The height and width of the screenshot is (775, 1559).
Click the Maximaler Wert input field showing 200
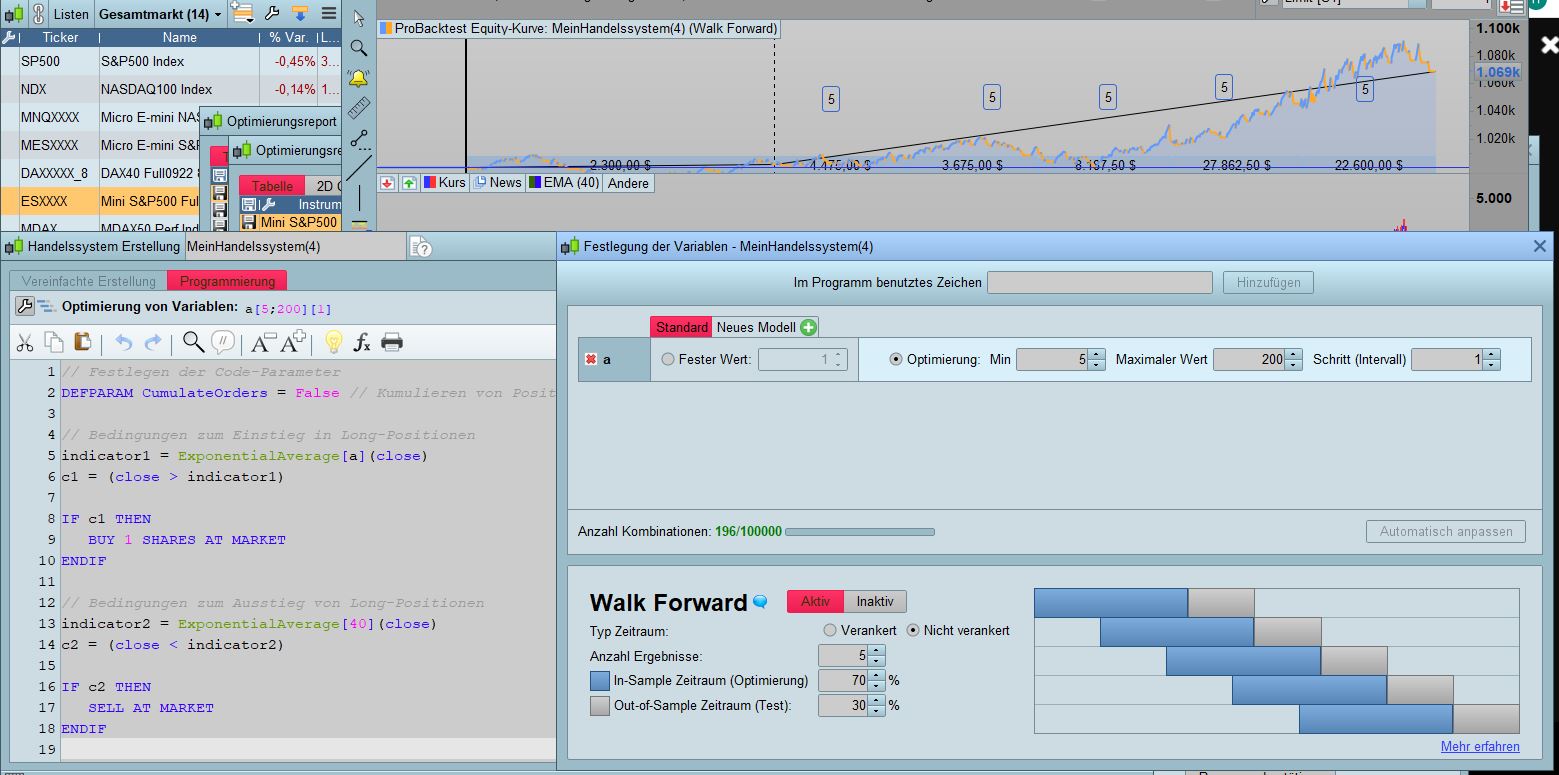(x=1250, y=360)
